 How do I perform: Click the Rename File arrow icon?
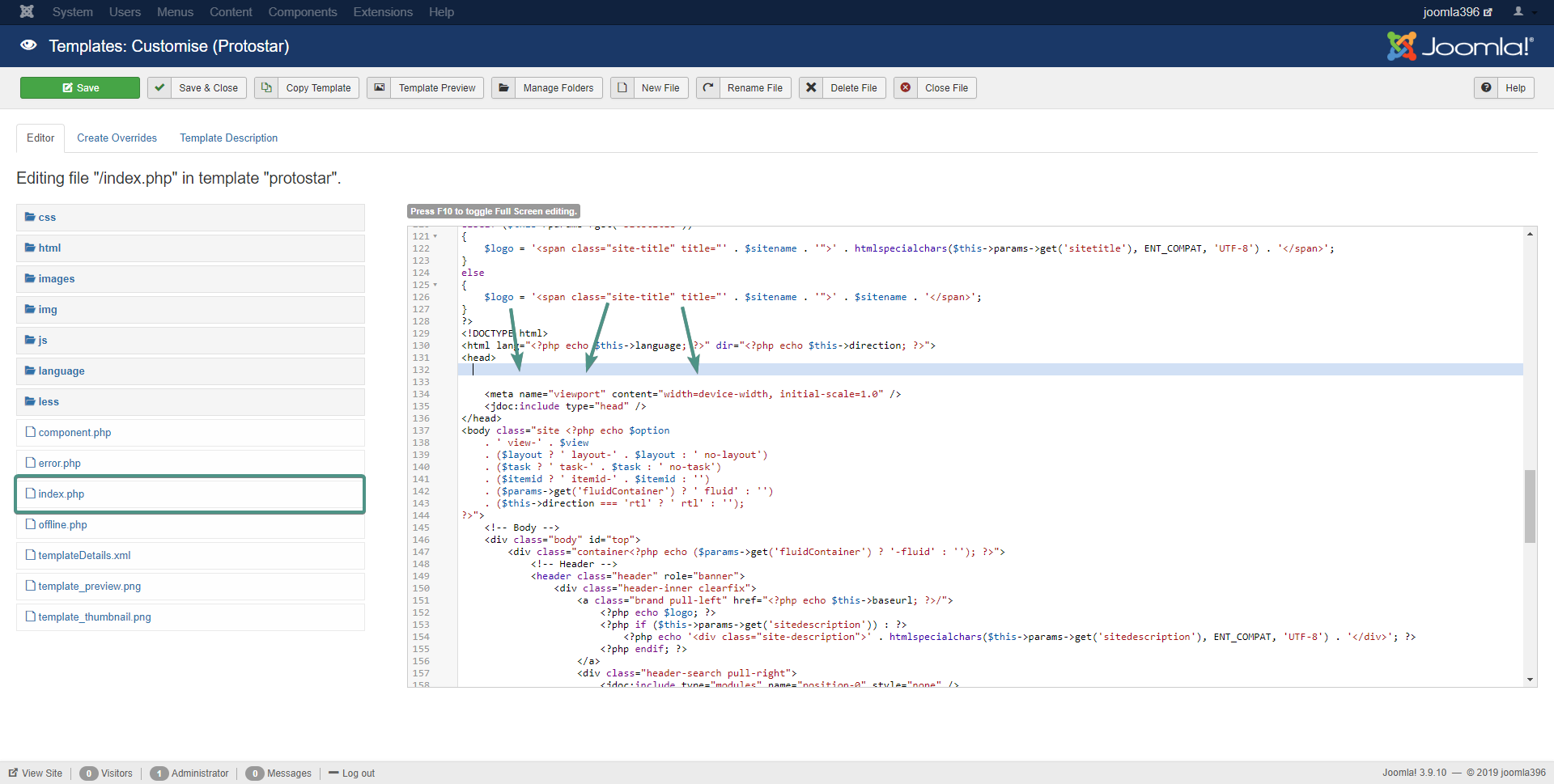pyautogui.click(x=708, y=87)
